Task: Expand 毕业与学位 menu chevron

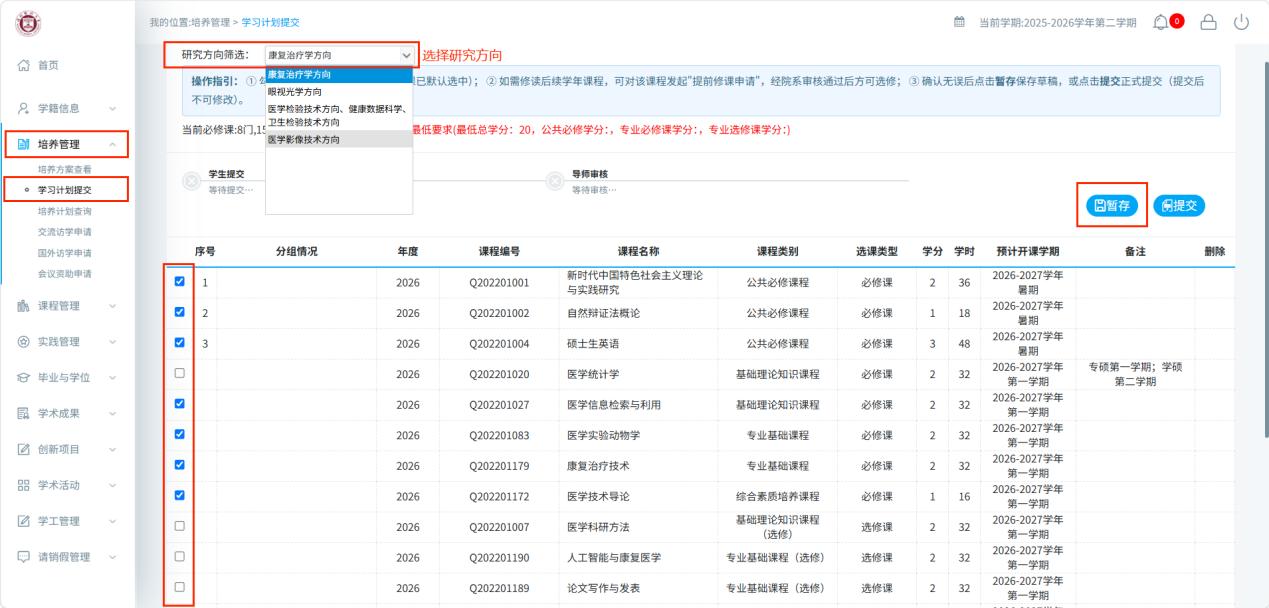Action: point(111,378)
